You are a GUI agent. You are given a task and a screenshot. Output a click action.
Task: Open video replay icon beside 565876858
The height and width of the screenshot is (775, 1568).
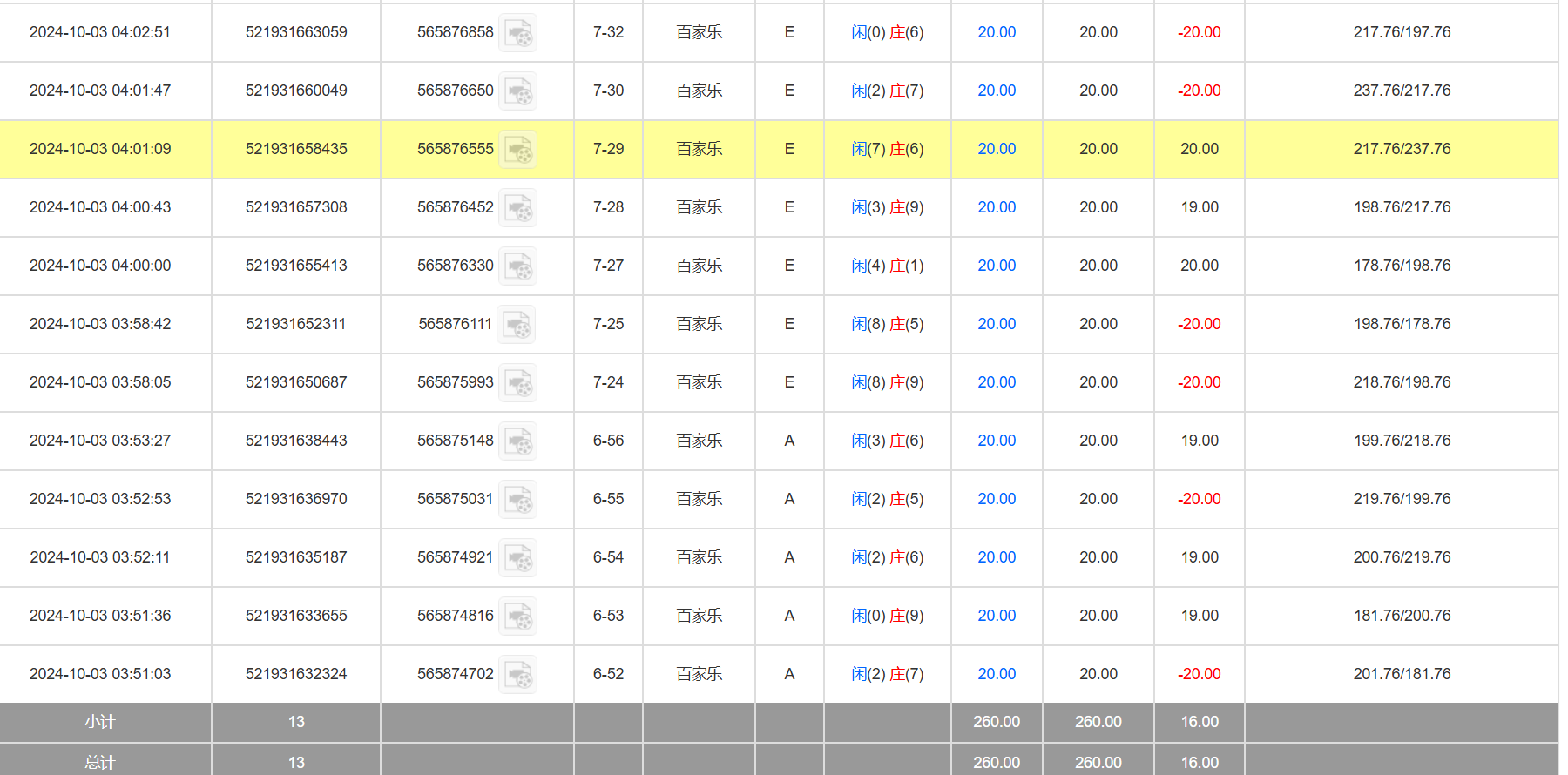[x=518, y=33]
